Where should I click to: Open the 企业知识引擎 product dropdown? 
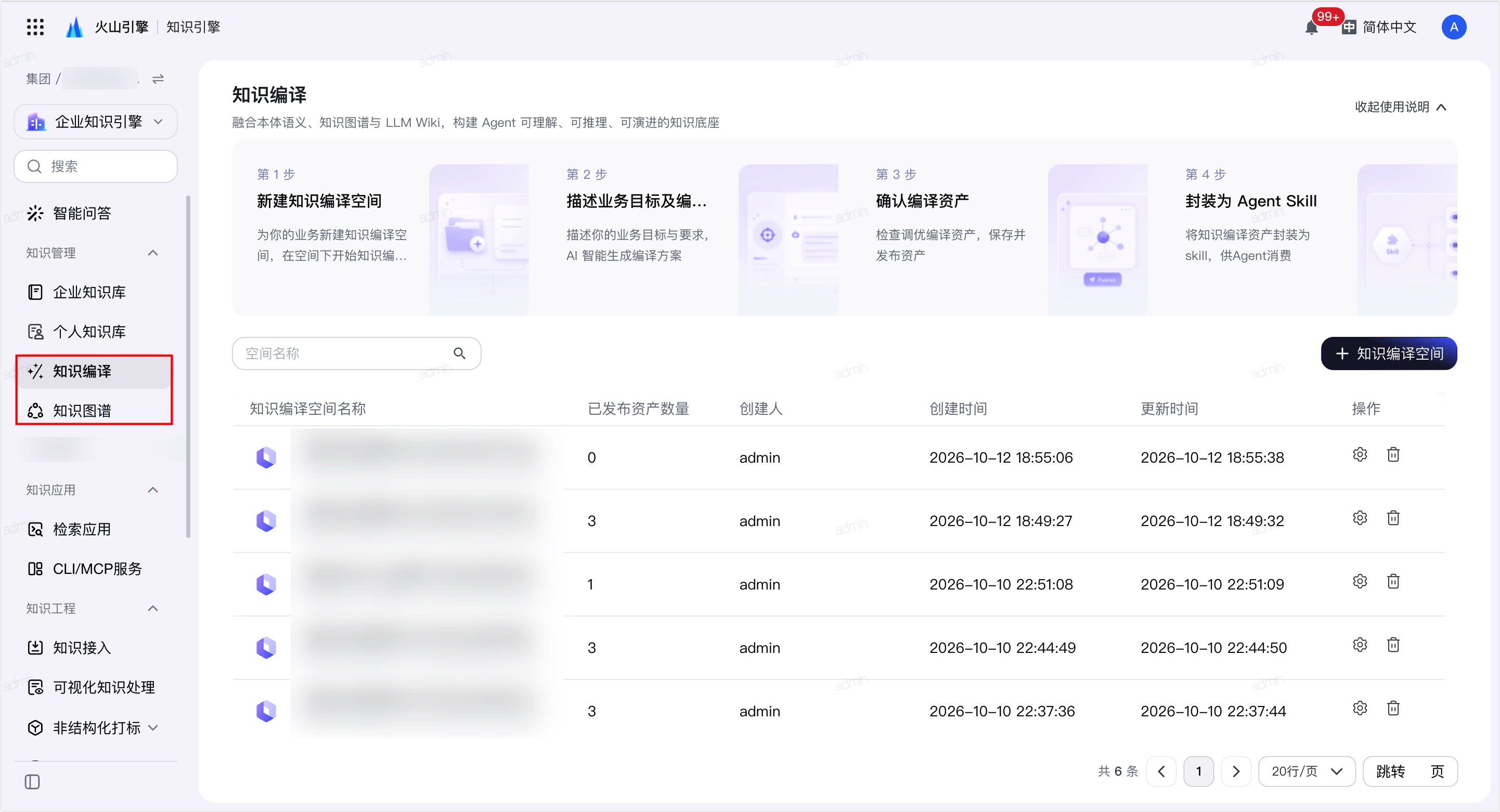[x=96, y=122]
